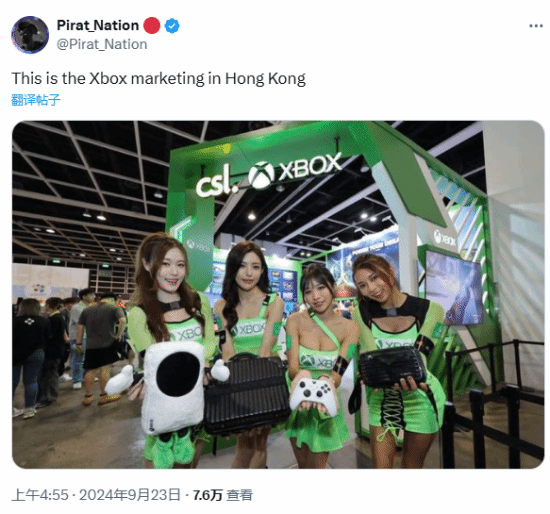Click the csl. logo on the booth sign
This screenshot has width=550, height=514.
[x=218, y=182]
